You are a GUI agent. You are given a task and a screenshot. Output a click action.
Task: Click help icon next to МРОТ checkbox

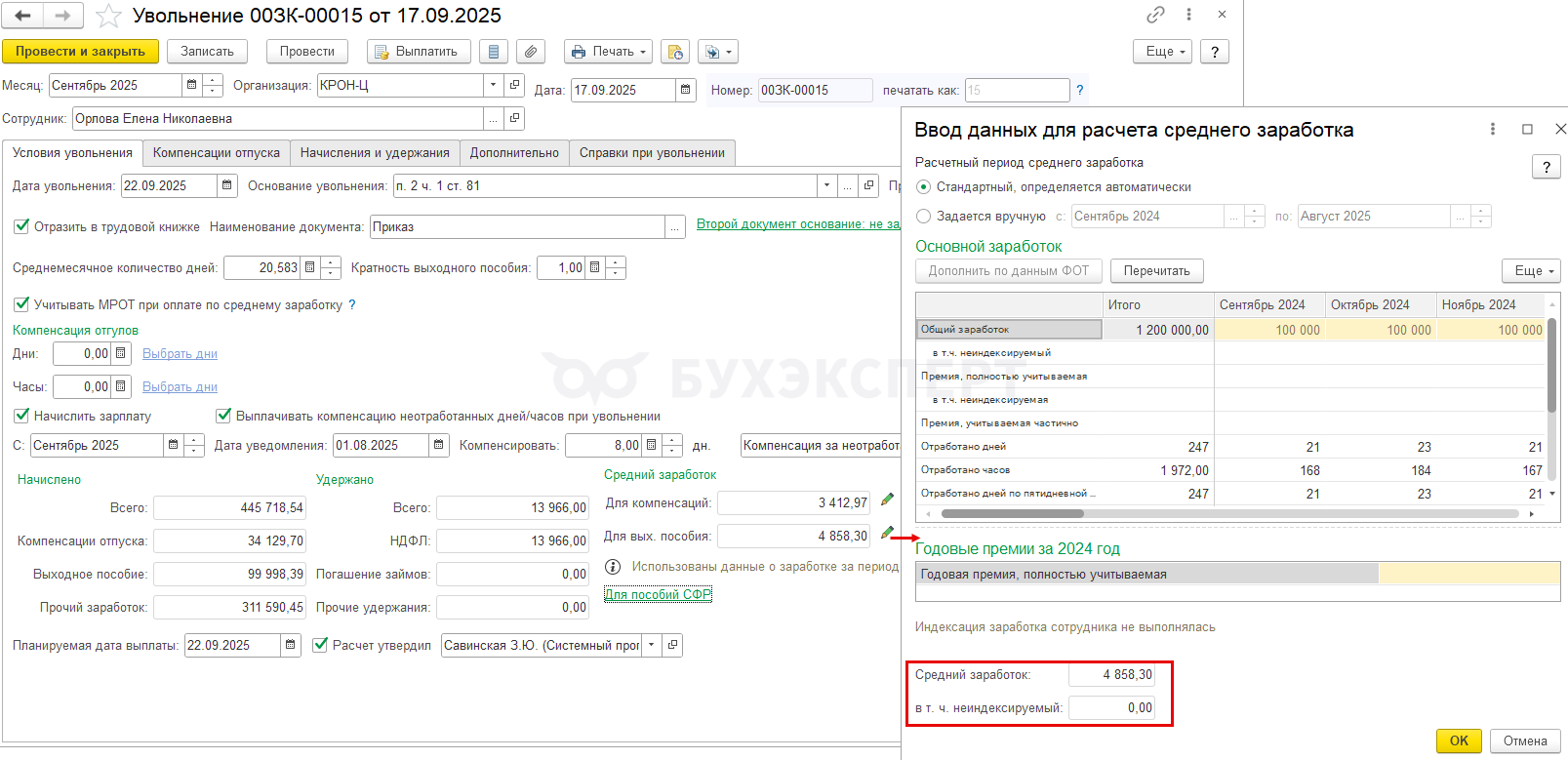coord(352,305)
